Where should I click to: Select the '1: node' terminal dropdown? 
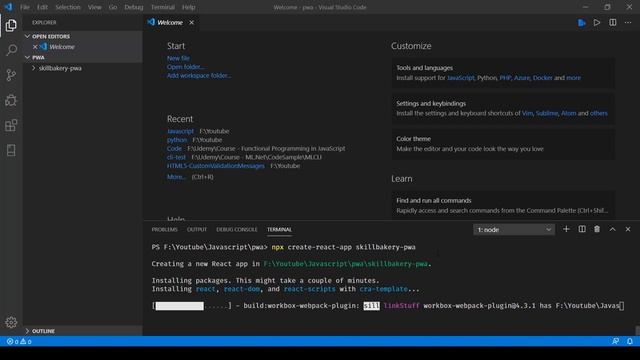(x=514, y=230)
